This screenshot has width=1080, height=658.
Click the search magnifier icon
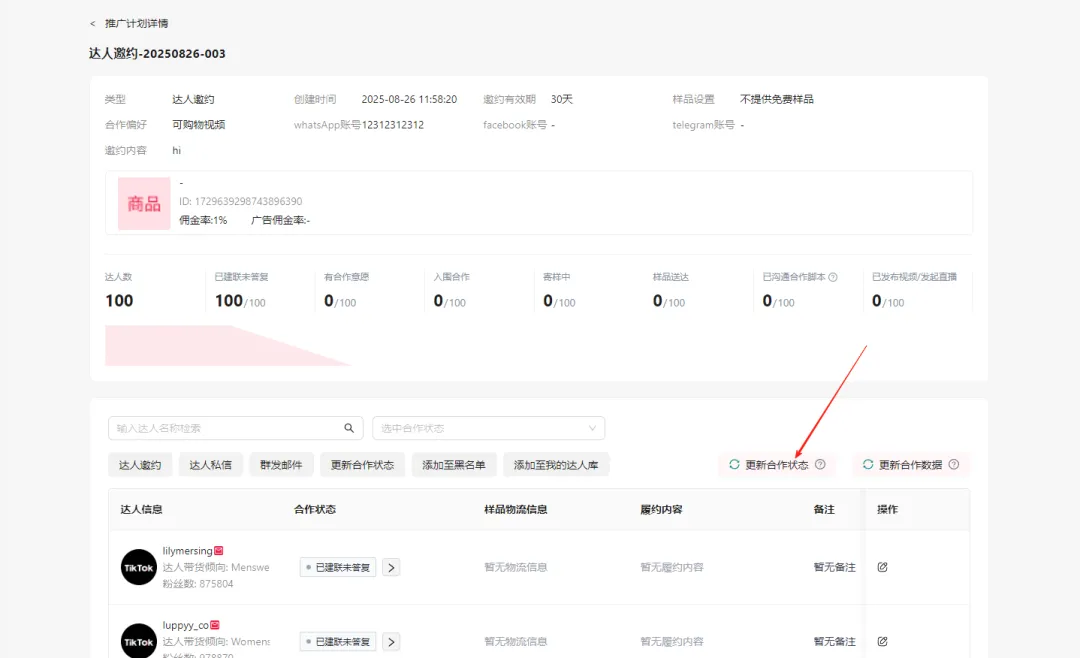[x=349, y=428]
